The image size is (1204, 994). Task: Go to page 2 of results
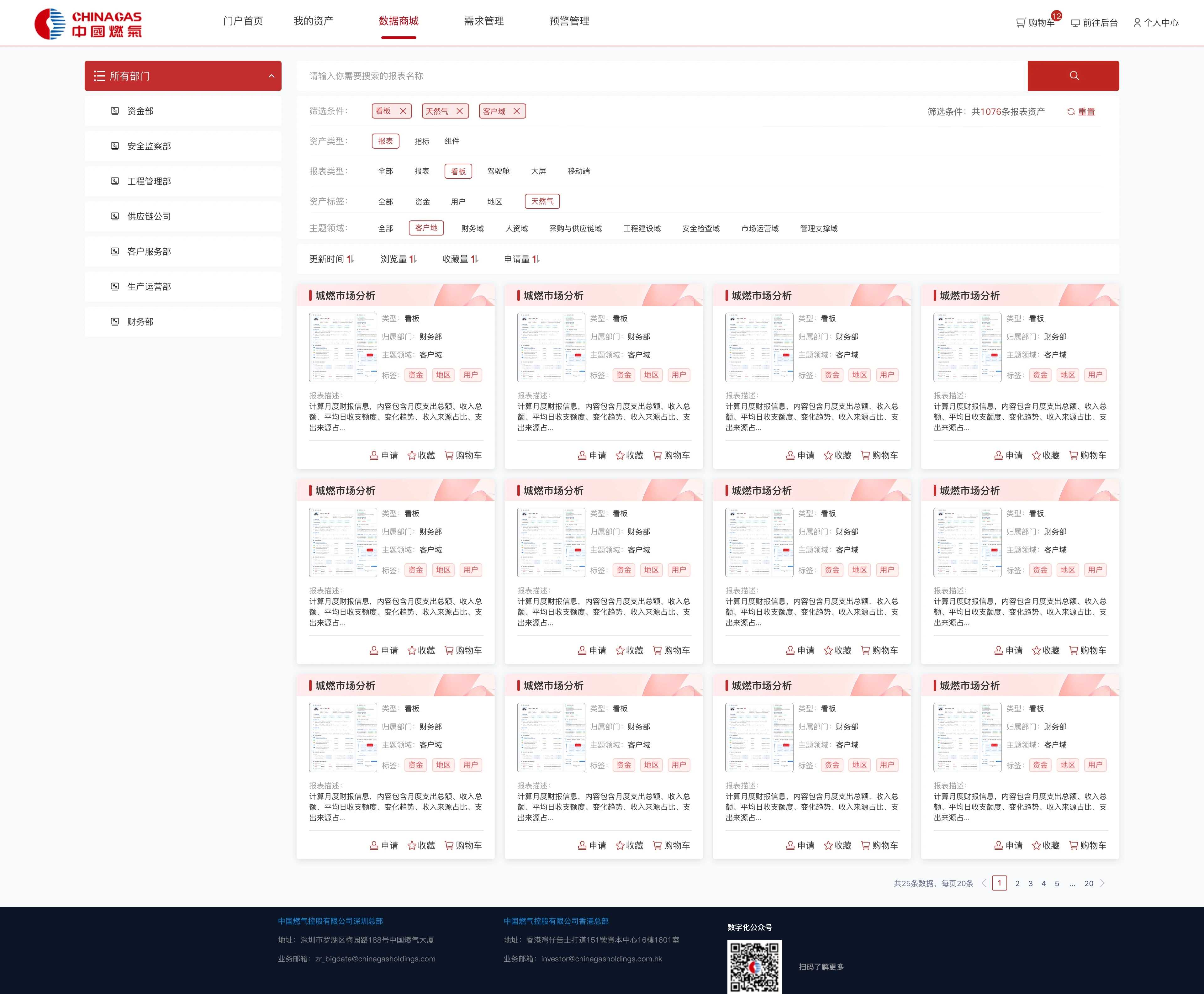point(1017,884)
